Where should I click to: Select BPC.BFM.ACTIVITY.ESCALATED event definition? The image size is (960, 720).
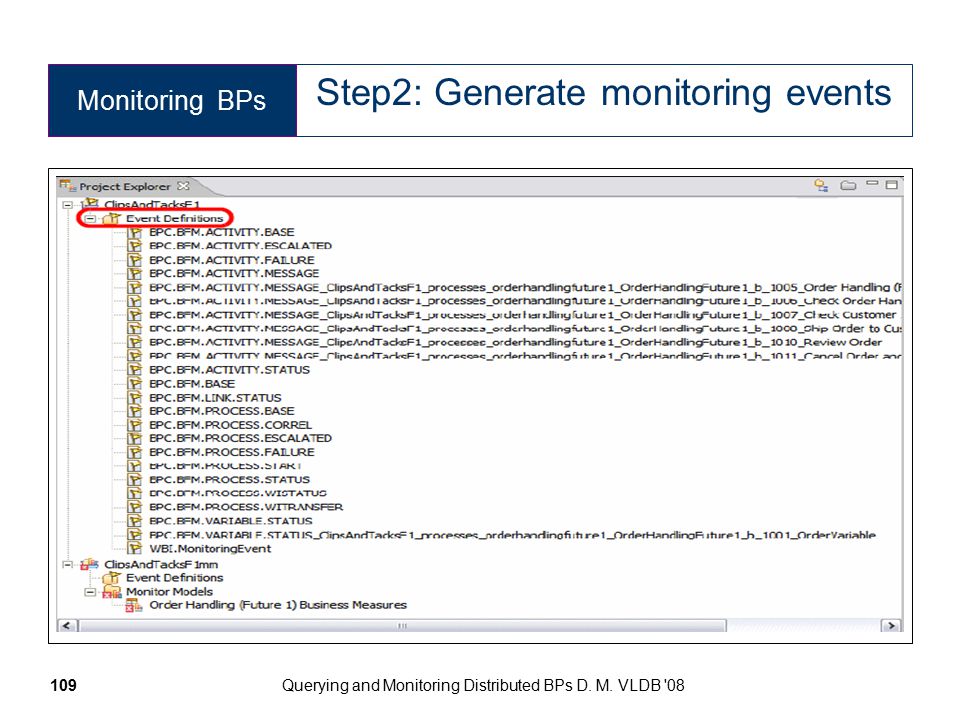click(241, 246)
